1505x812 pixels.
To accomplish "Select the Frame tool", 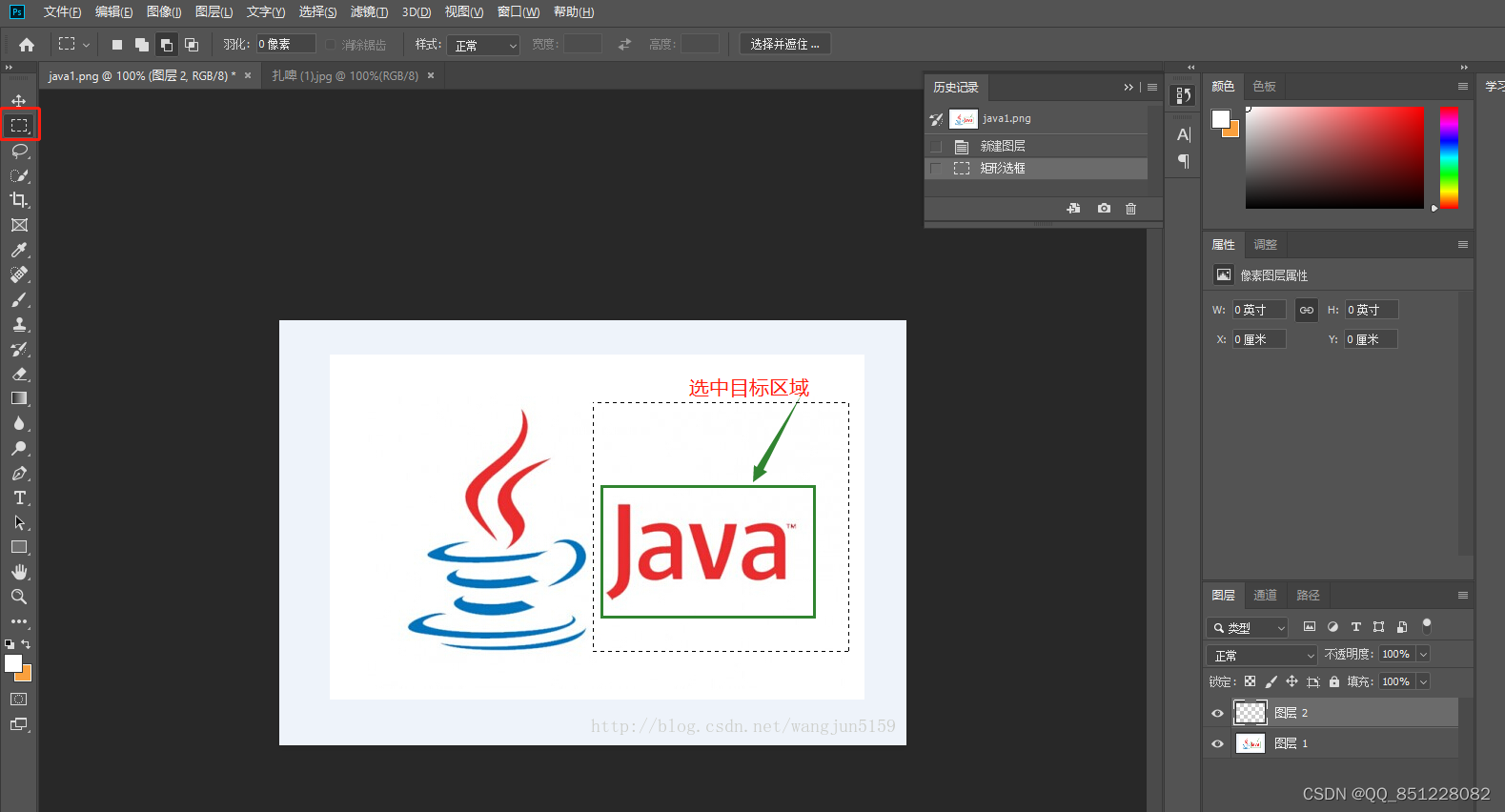I will (19, 225).
